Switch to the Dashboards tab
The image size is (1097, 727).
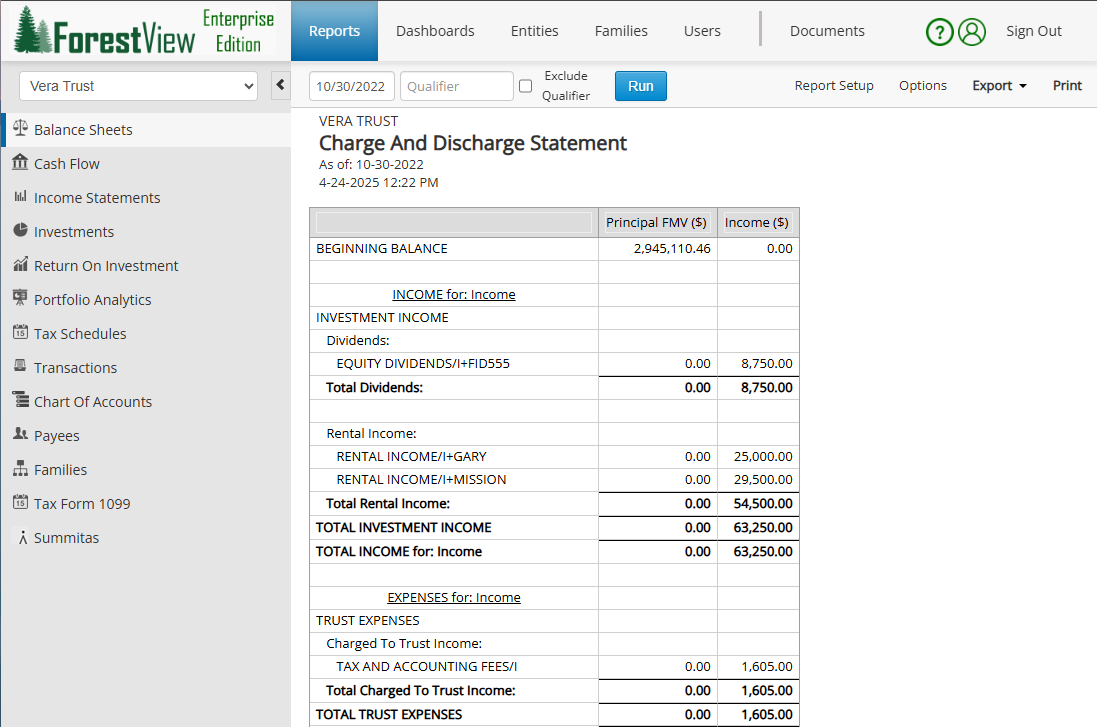435,31
